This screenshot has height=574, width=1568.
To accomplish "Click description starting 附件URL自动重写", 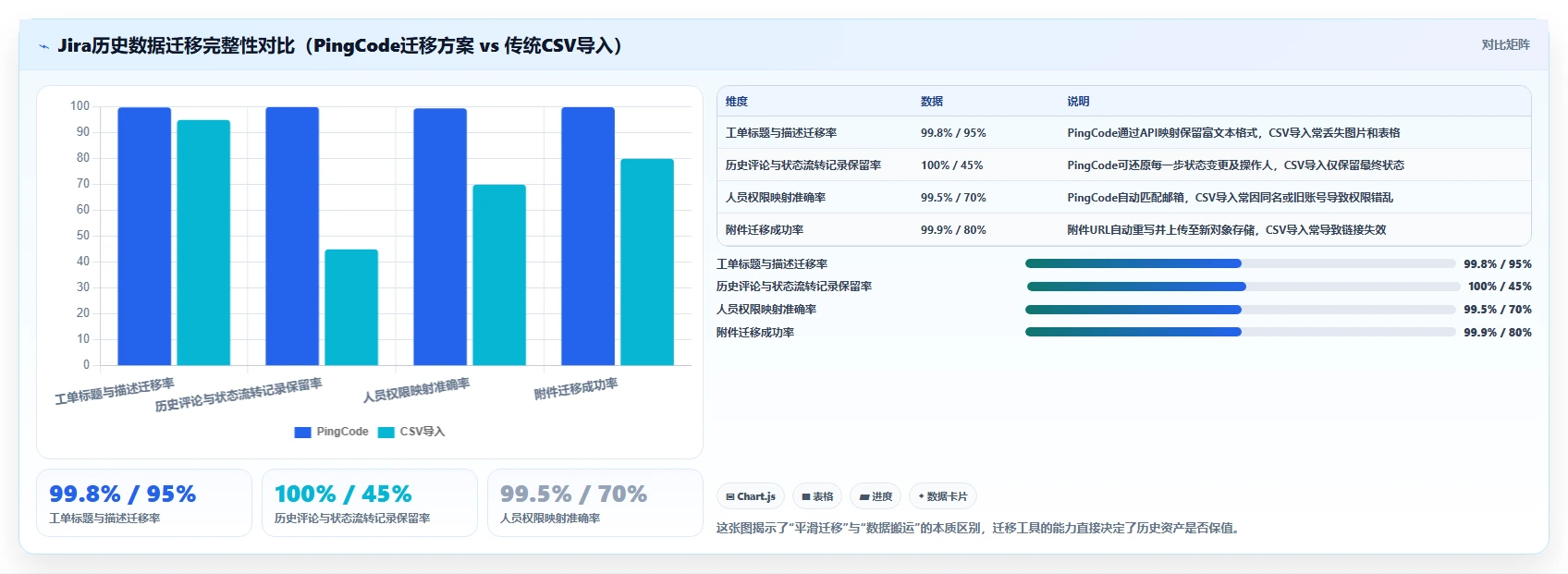I will point(1227,230).
